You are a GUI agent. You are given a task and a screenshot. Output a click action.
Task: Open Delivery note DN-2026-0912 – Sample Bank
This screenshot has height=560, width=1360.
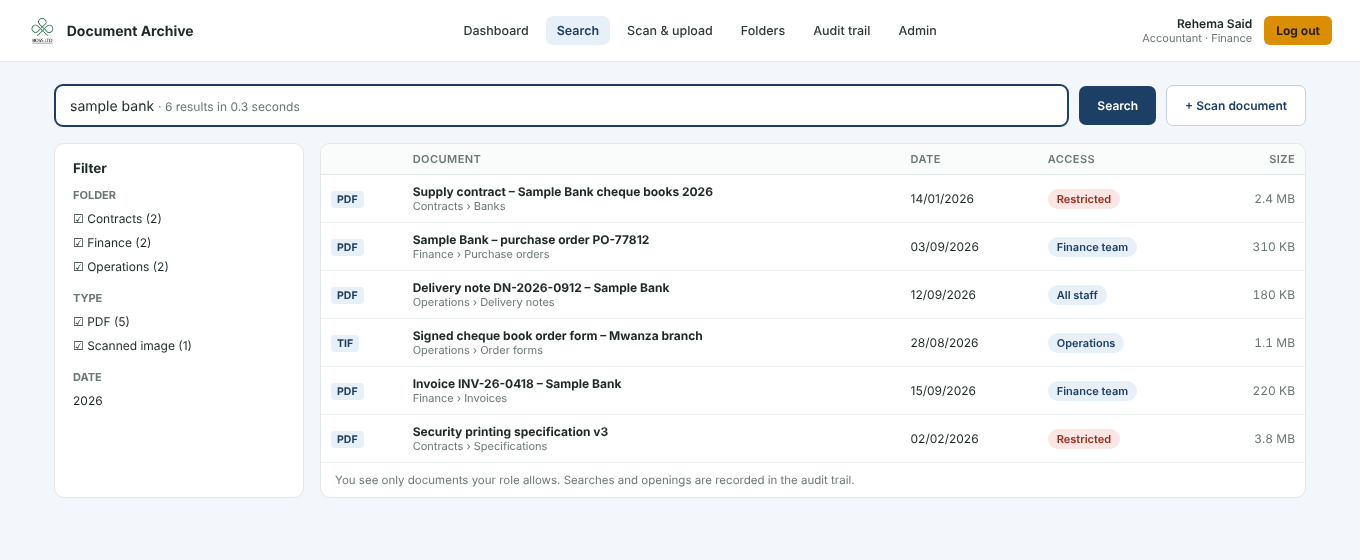point(541,288)
